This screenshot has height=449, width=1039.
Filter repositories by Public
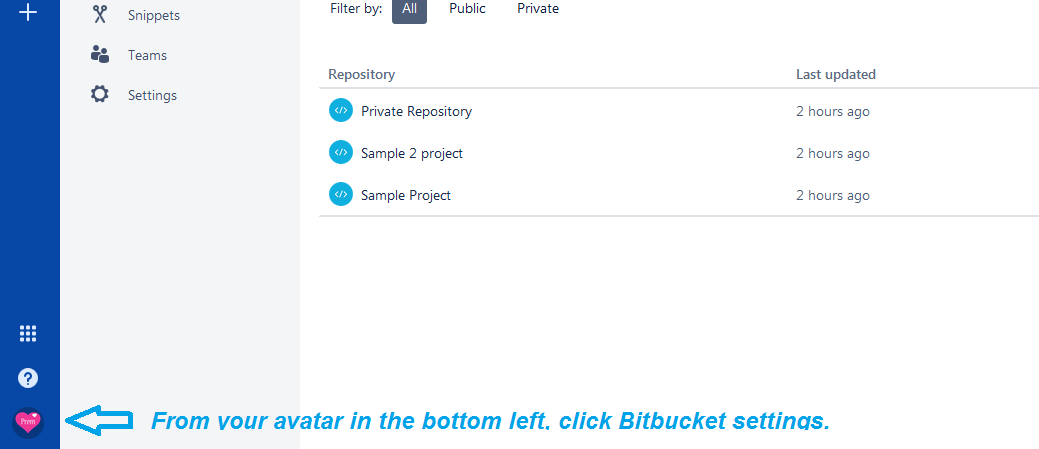click(x=467, y=9)
